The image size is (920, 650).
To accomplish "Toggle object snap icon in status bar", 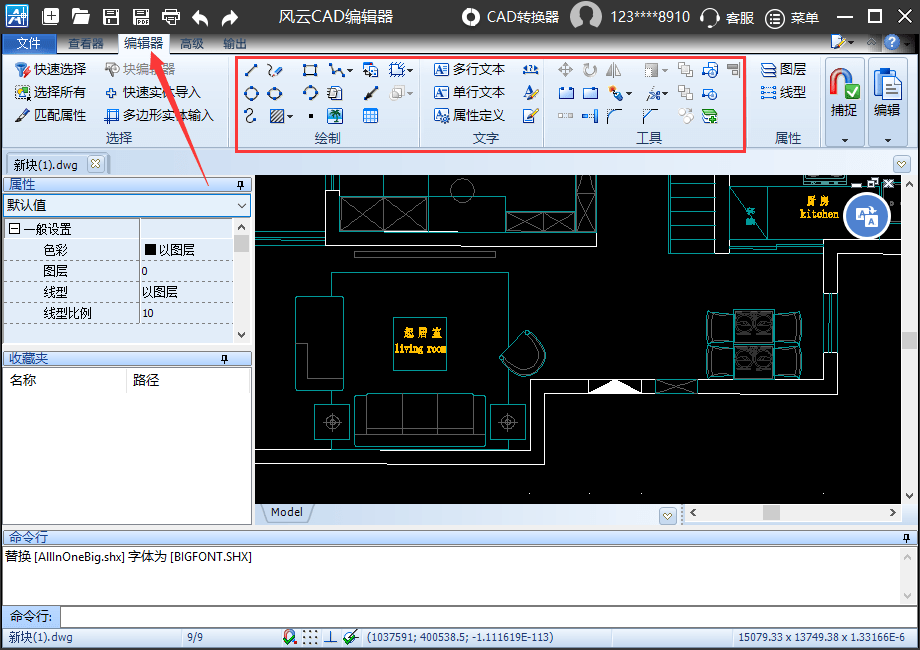I will 289,637.
